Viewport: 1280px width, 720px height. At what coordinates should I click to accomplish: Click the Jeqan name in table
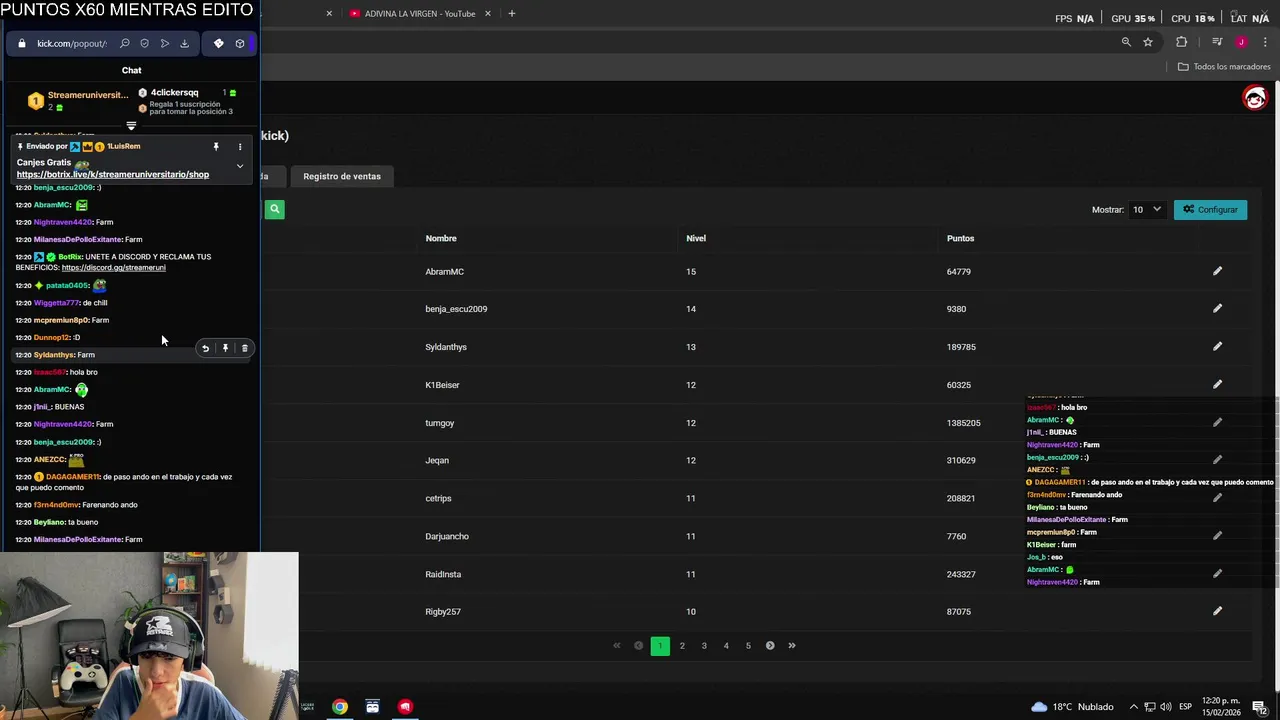(x=437, y=460)
